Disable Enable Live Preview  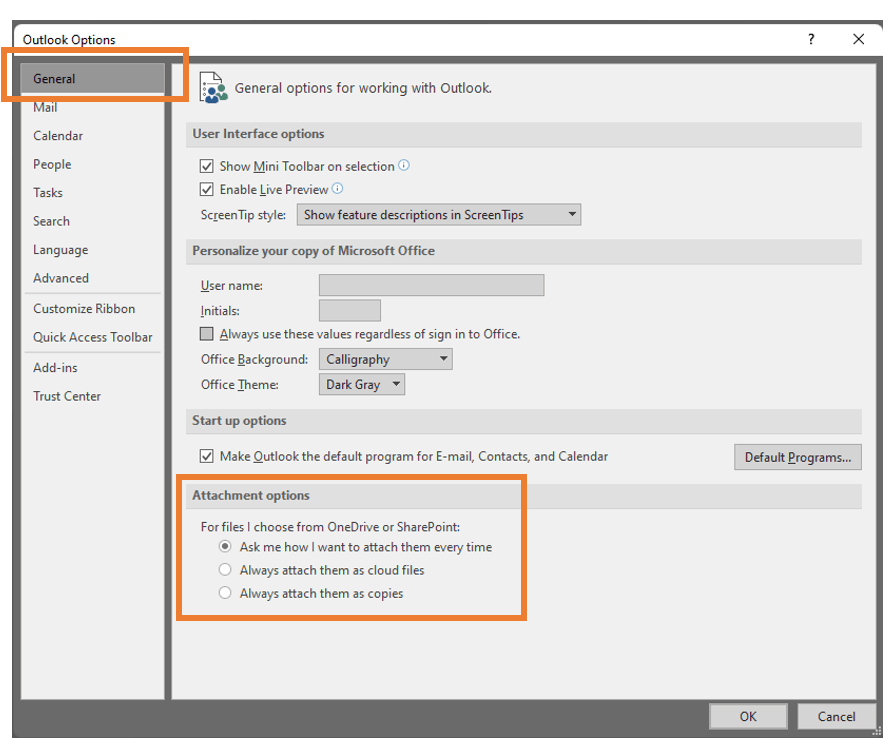click(x=206, y=189)
